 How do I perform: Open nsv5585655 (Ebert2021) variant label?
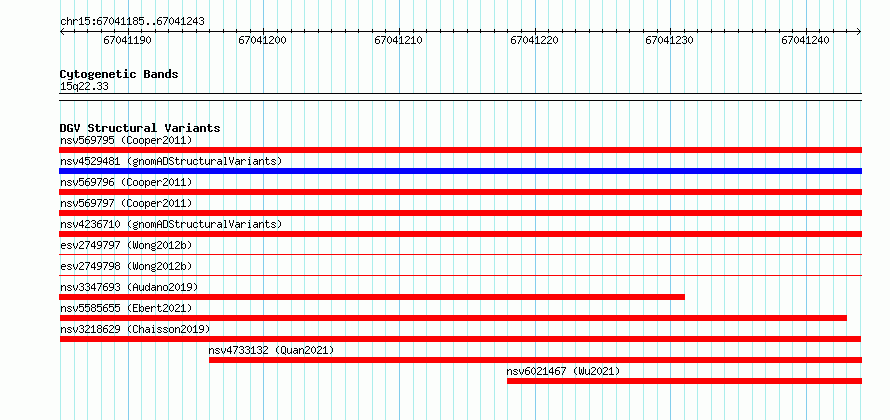point(126,308)
